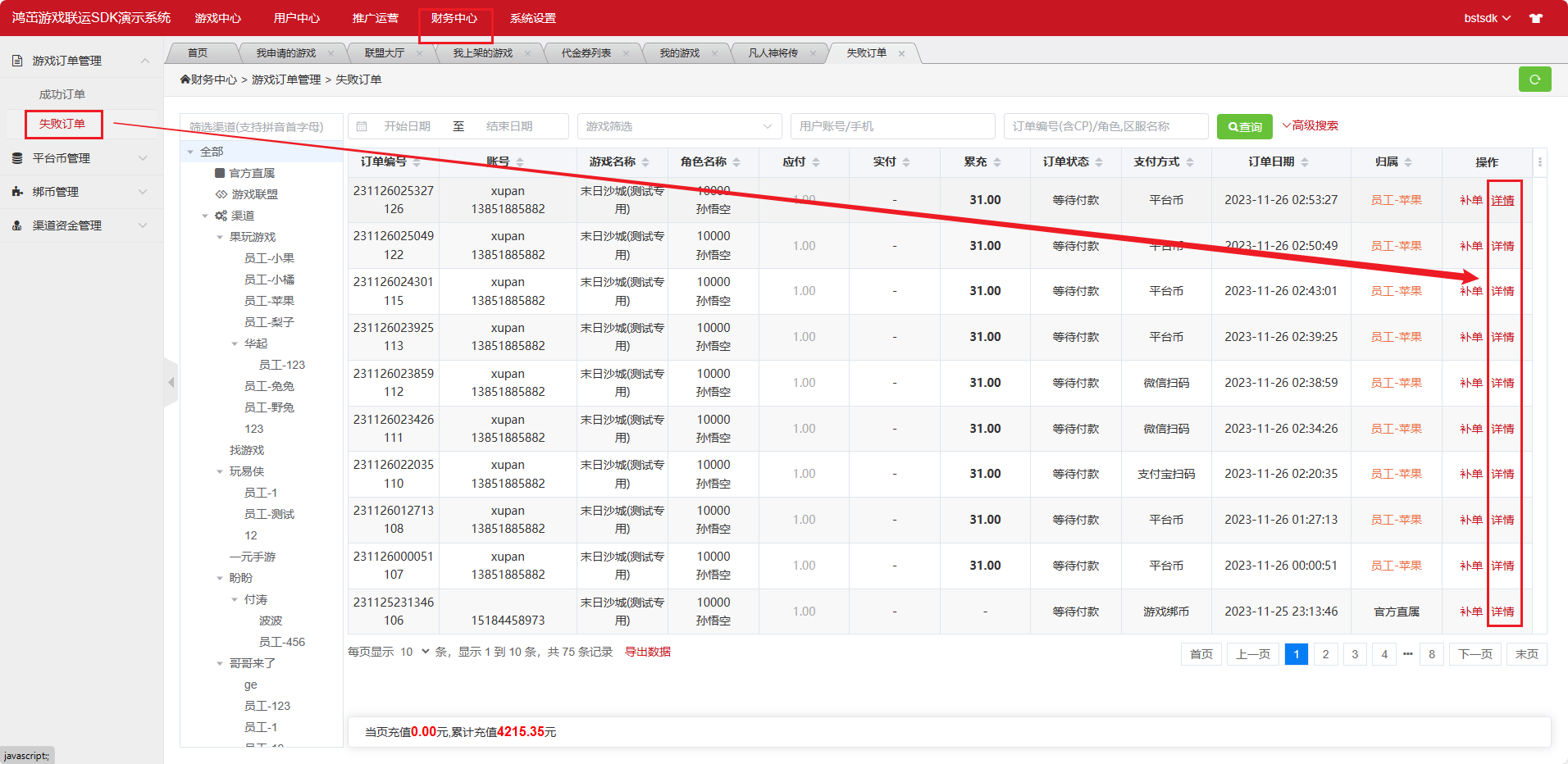Collapse the 全部 tree root
This screenshot has height=764, width=1568.
point(190,152)
